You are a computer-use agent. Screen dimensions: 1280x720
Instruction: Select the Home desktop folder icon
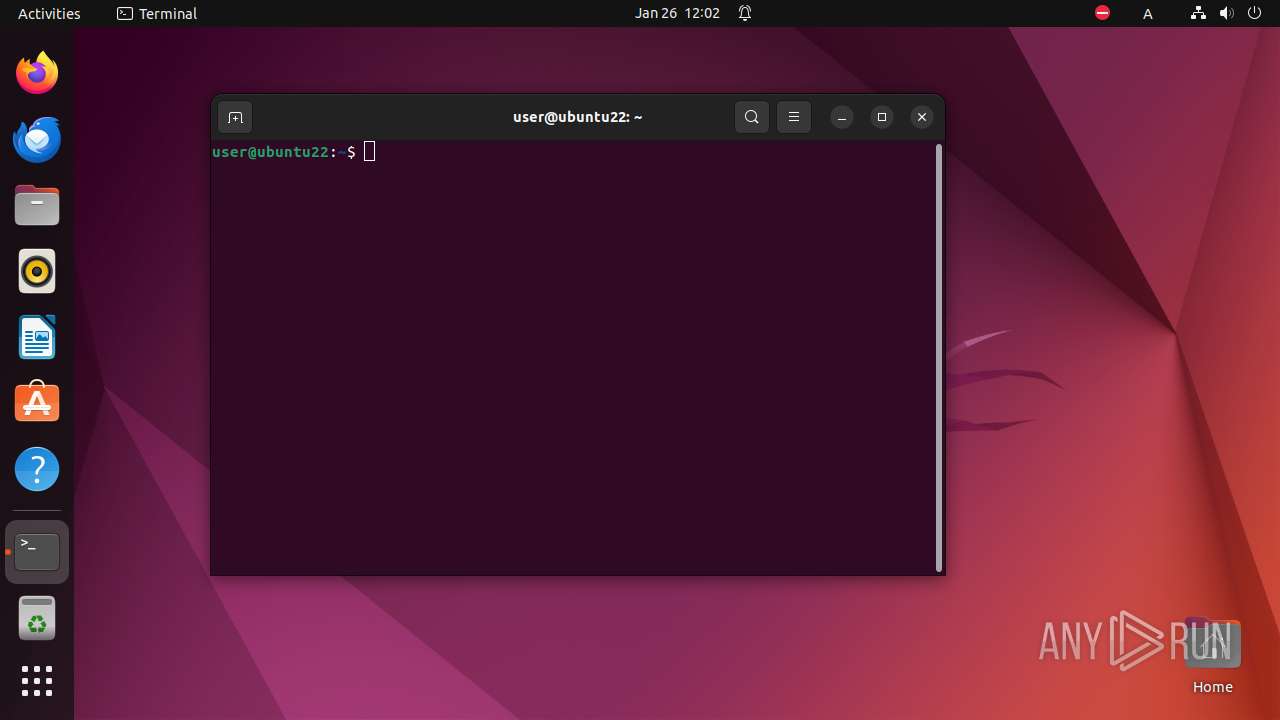[x=1212, y=656]
